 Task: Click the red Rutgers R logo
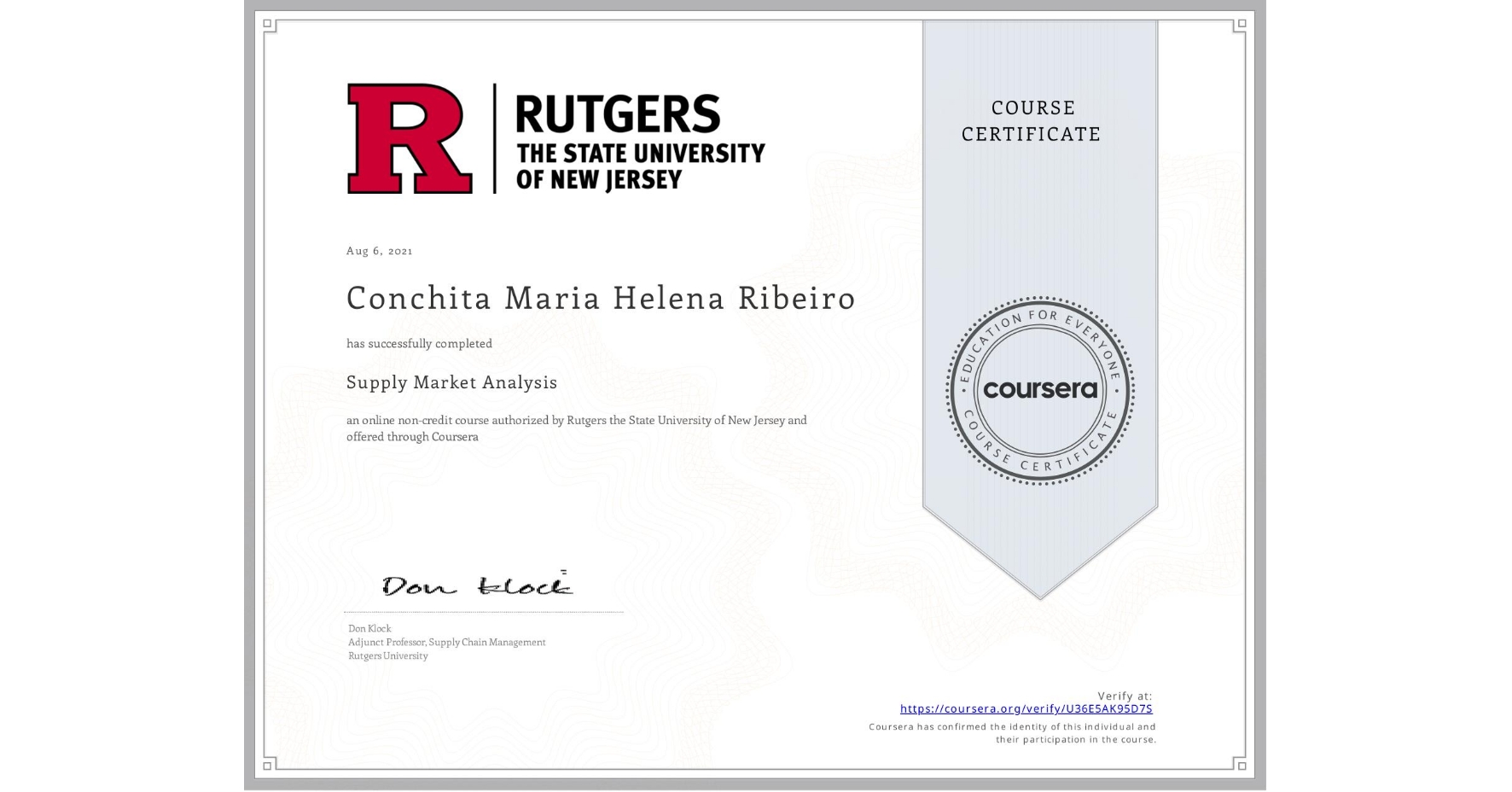click(x=408, y=139)
